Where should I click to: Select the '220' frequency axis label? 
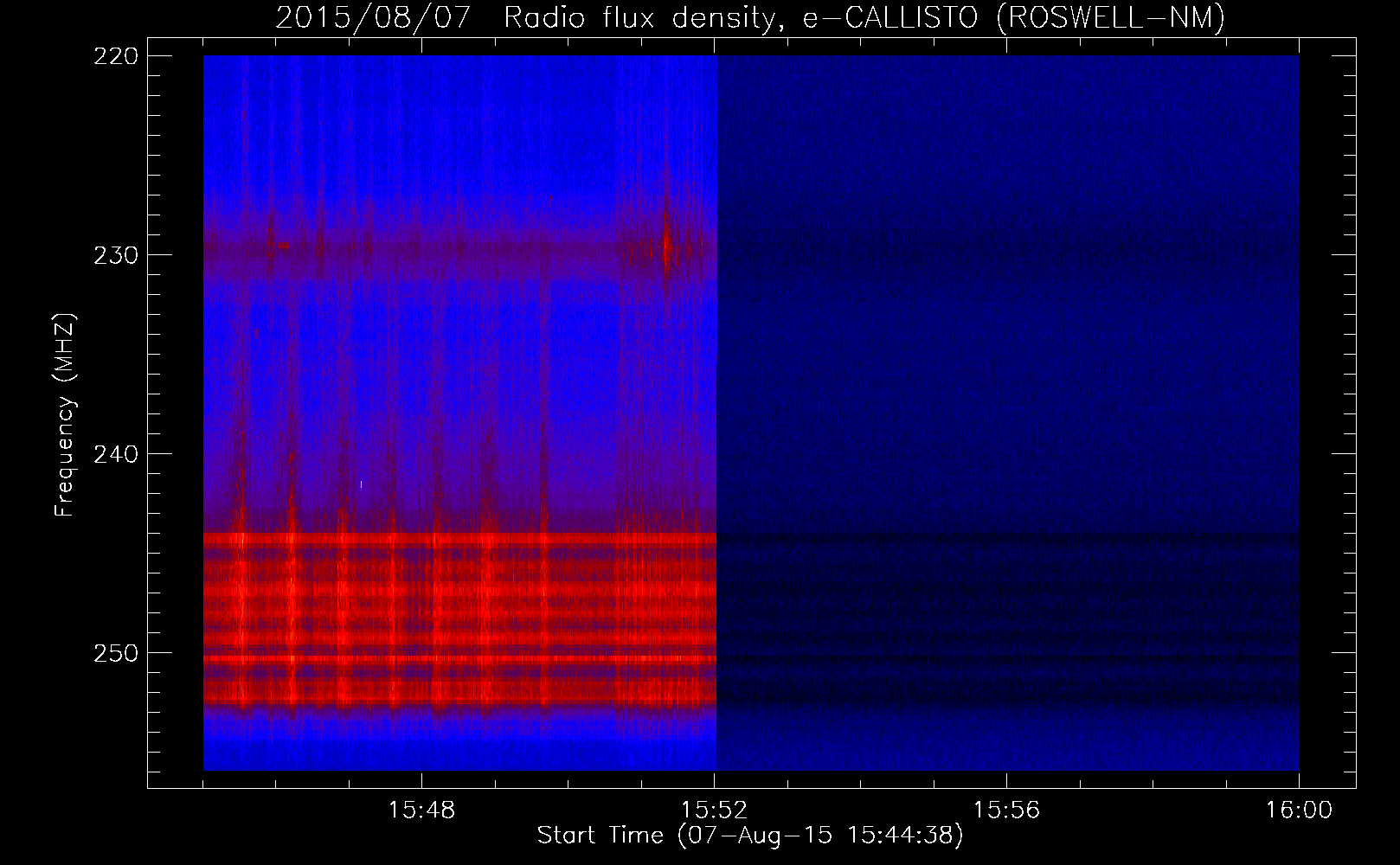(115, 56)
